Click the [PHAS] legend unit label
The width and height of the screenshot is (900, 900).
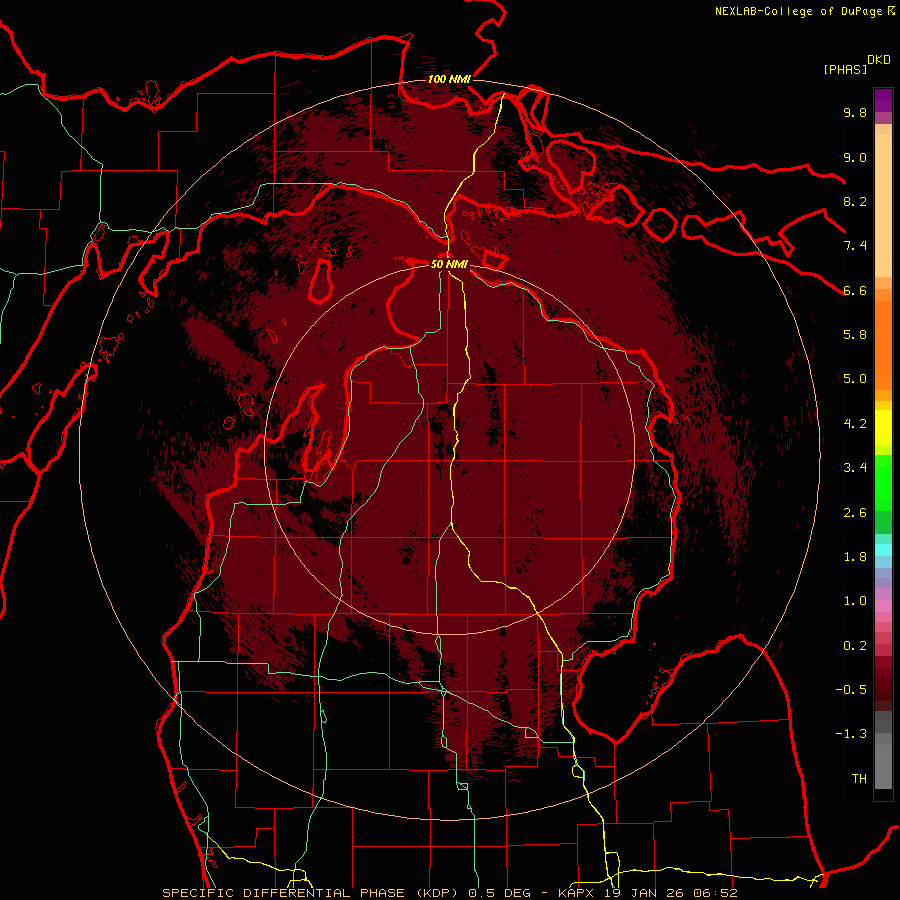[x=845, y=70]
